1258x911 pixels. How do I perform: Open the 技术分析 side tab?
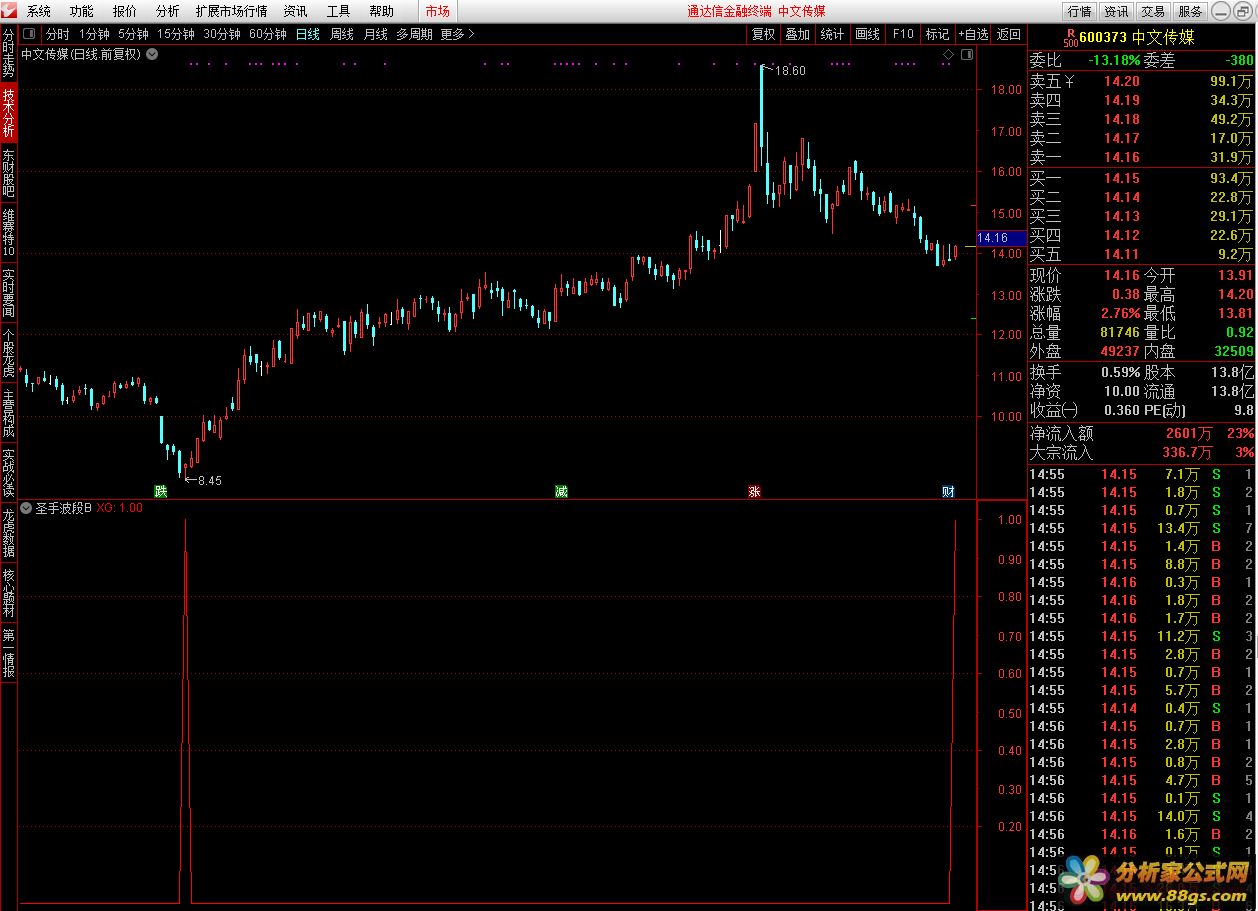8,114
